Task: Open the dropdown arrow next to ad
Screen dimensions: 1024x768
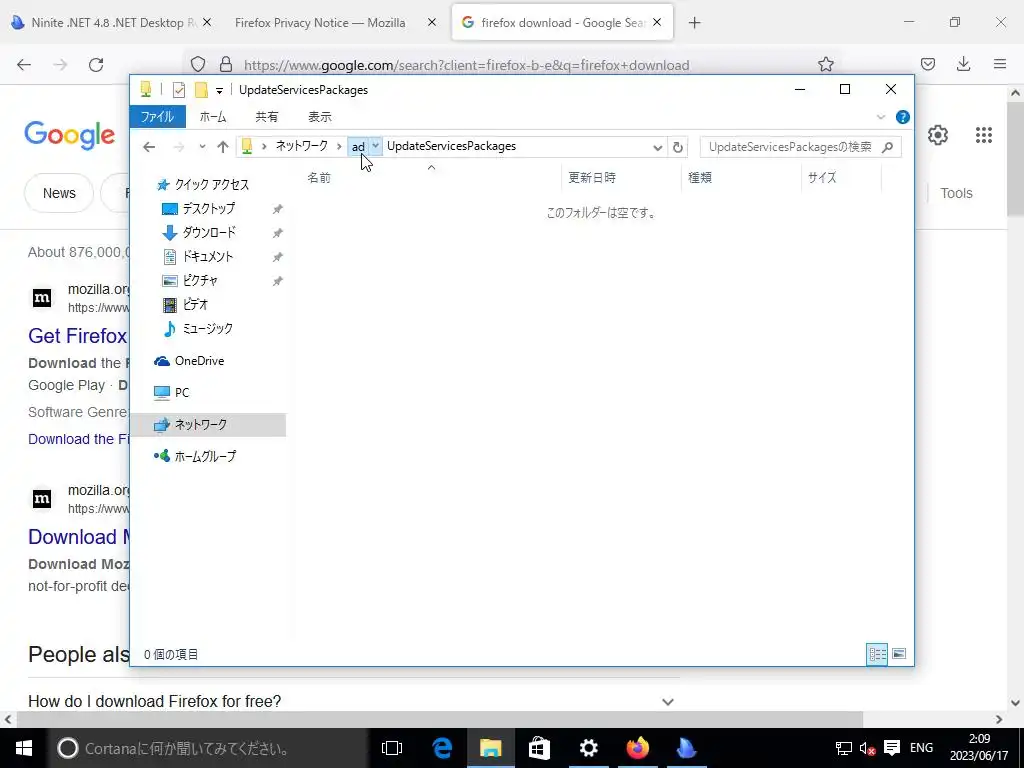Action: coord(376,146)
